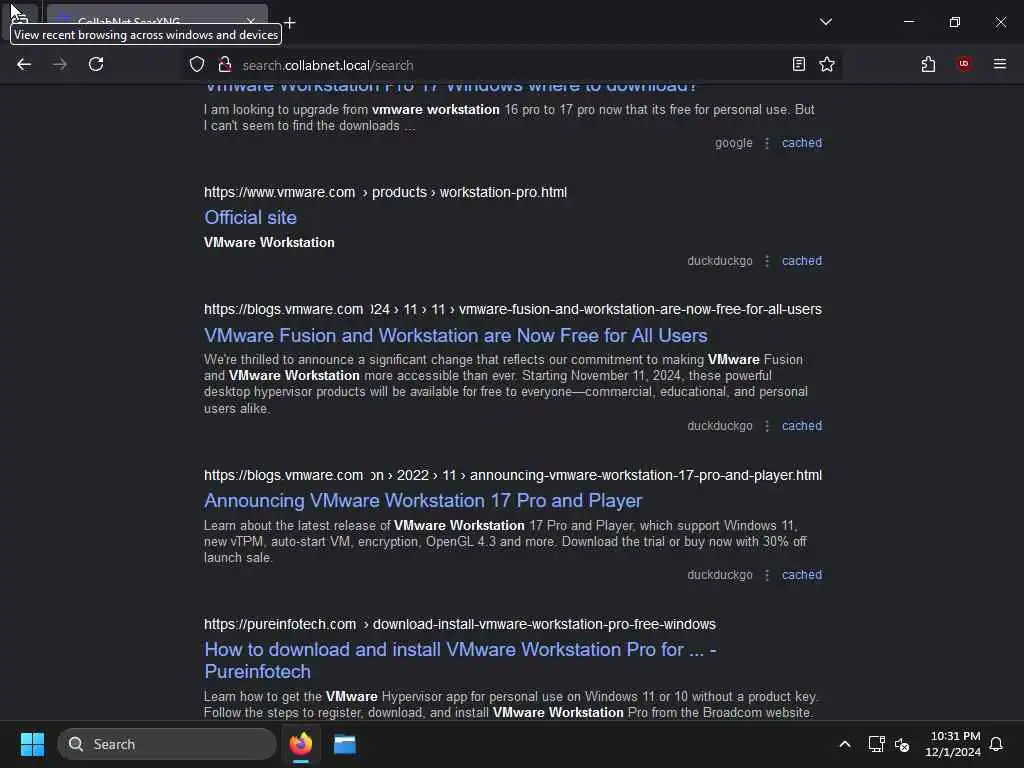Open options dots for Fusion free announcement result
Screen dimensions: 1024x768
767,426
